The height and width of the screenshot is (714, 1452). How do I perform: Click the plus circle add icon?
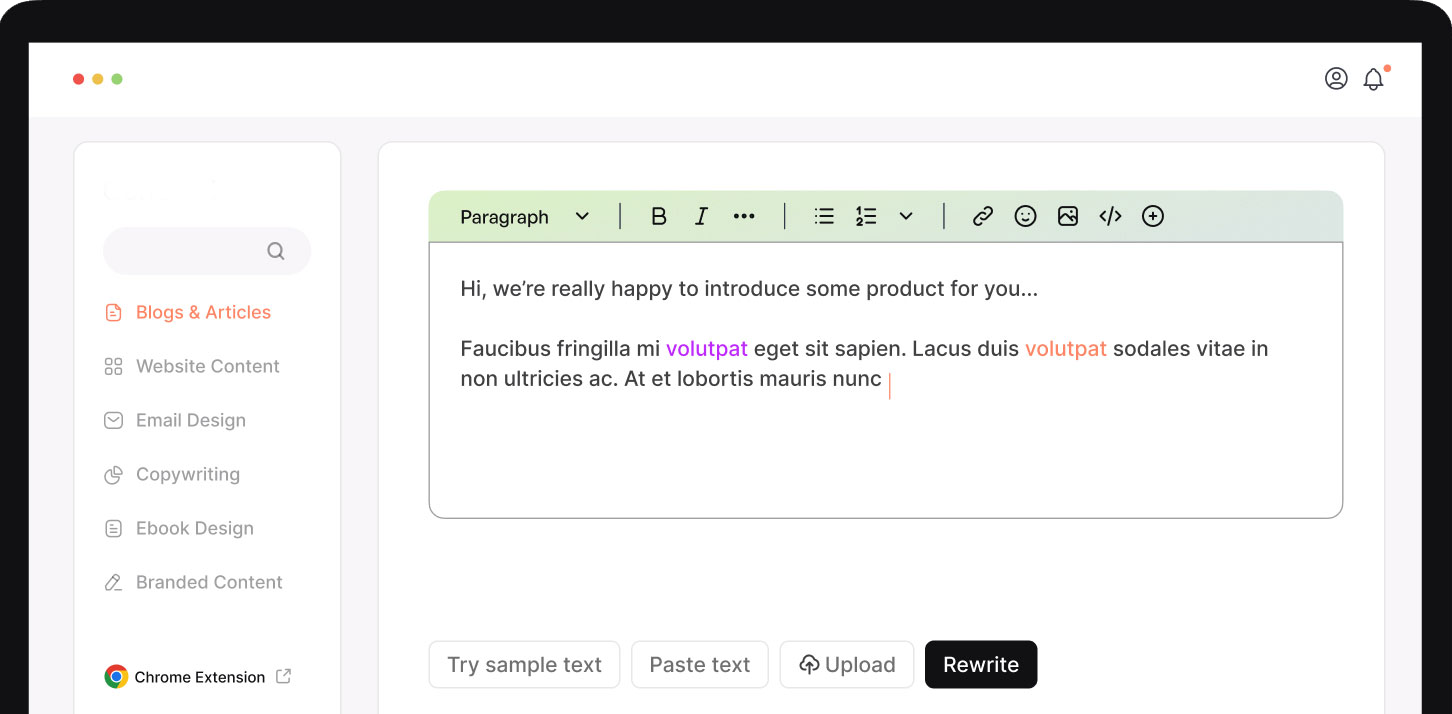click(x=1153, y=216)
